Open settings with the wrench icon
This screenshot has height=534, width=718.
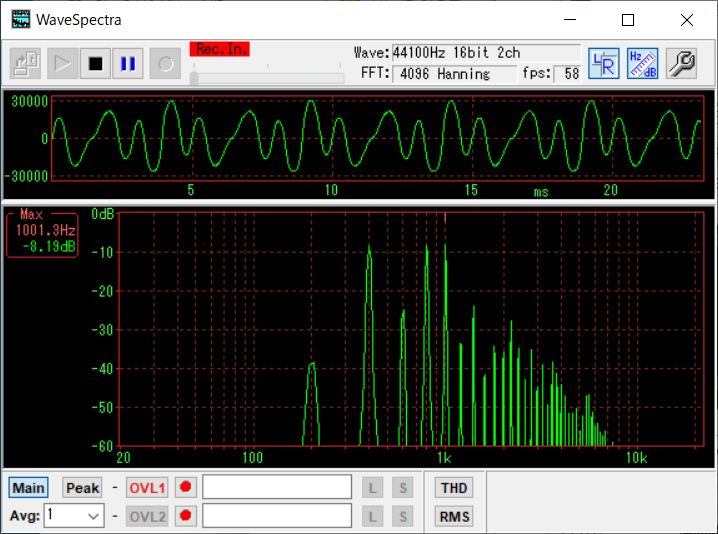pos(681,63)
